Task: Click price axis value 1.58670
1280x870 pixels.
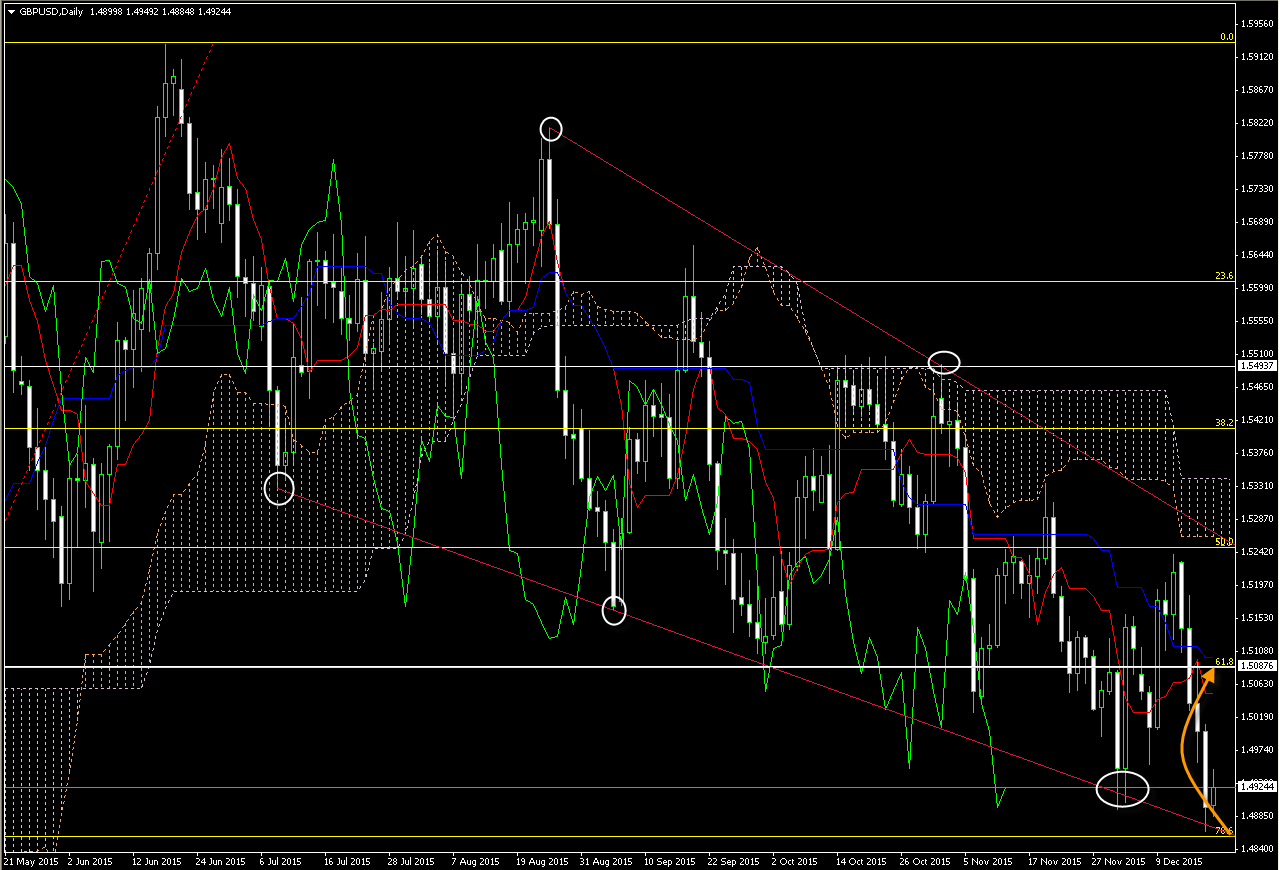Action: (1257, 89)
